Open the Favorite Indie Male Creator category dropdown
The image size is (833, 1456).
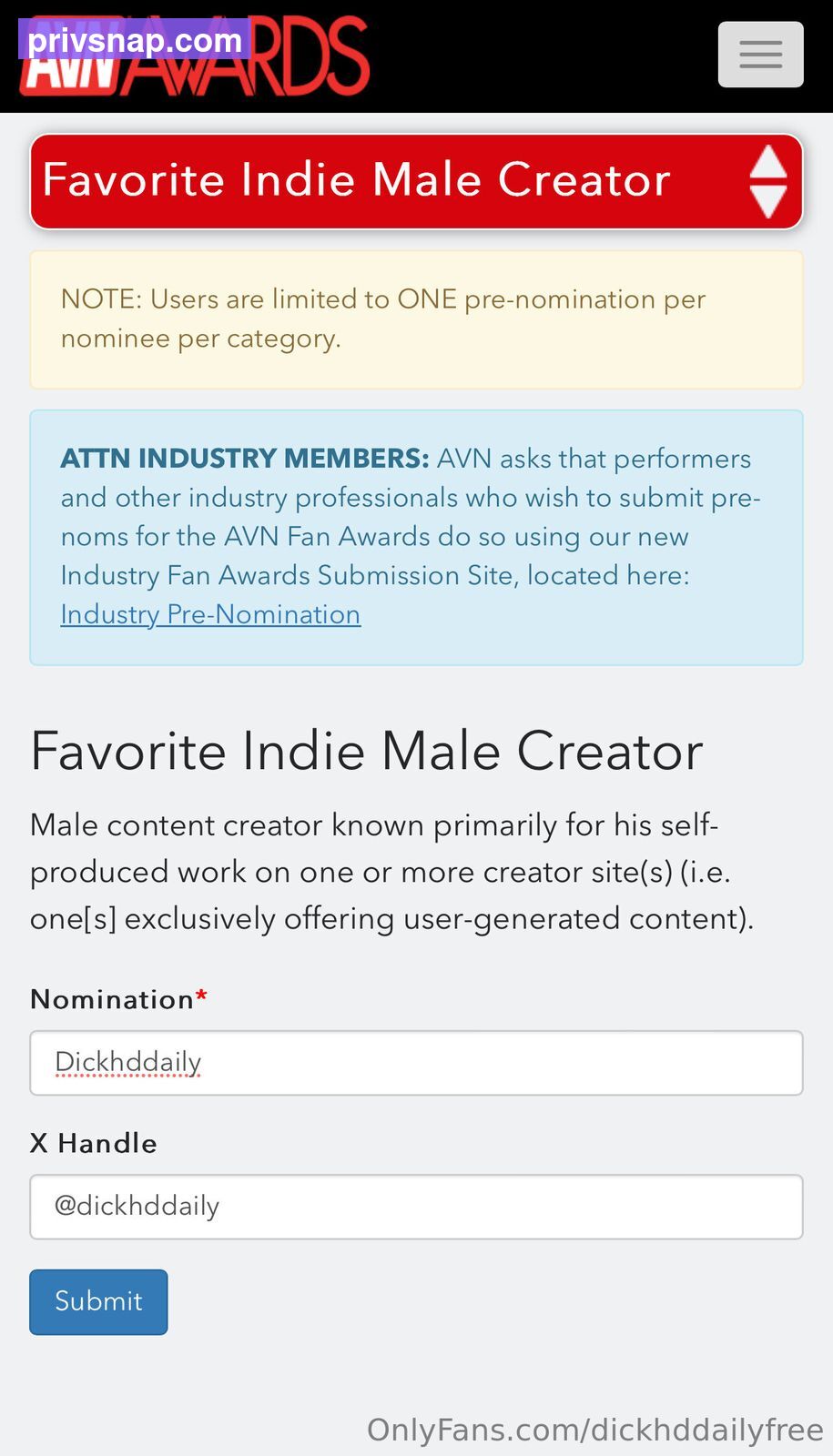(x=416, y=181)
